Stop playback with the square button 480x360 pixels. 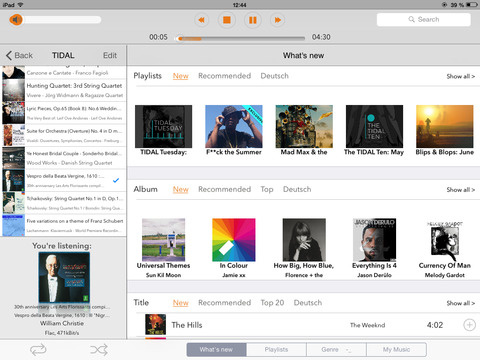(227, 20)
